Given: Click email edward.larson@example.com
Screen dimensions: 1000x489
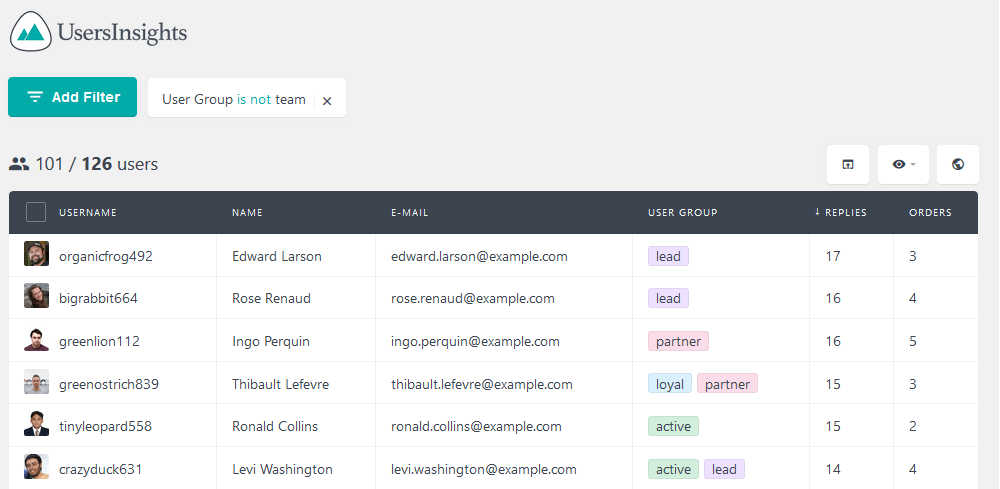Looking at the screenshot, I should tap(480, 256).
